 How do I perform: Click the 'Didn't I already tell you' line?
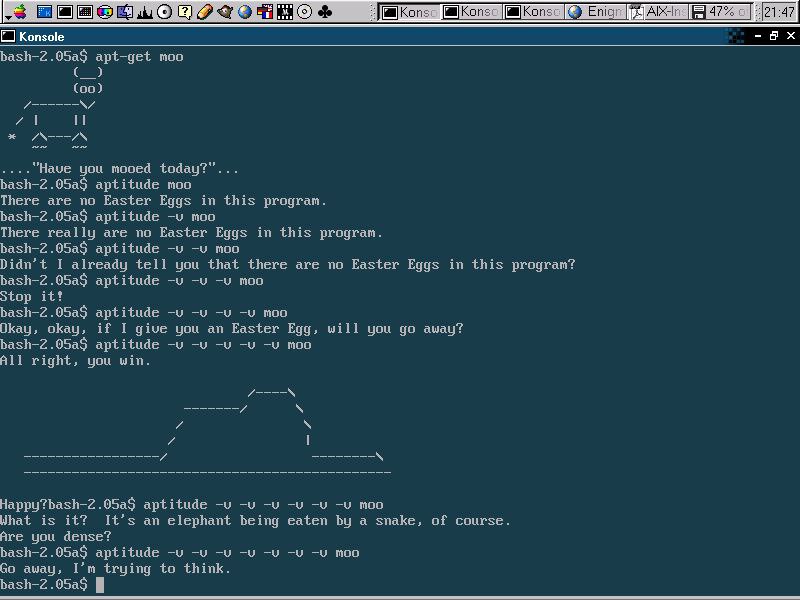tap(288, 265)
